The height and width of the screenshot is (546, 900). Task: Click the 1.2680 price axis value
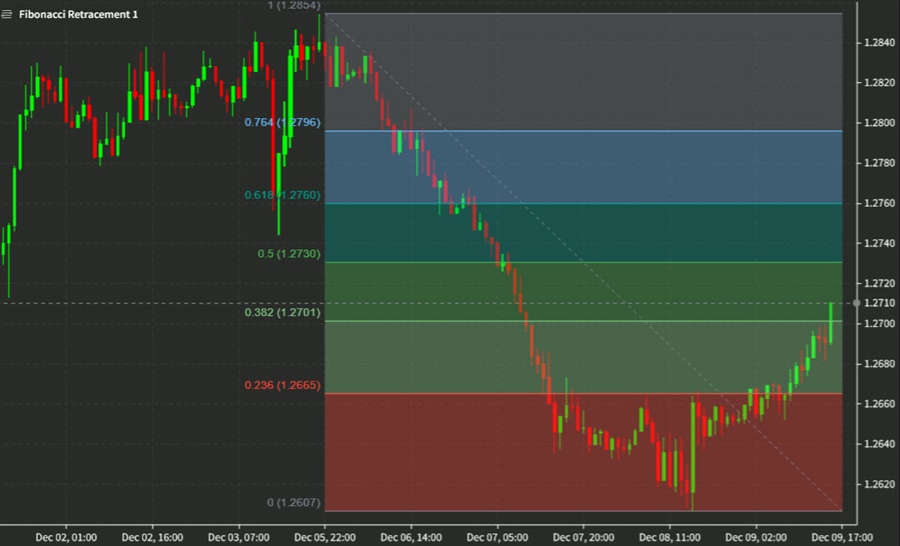(x=879, y=364)
